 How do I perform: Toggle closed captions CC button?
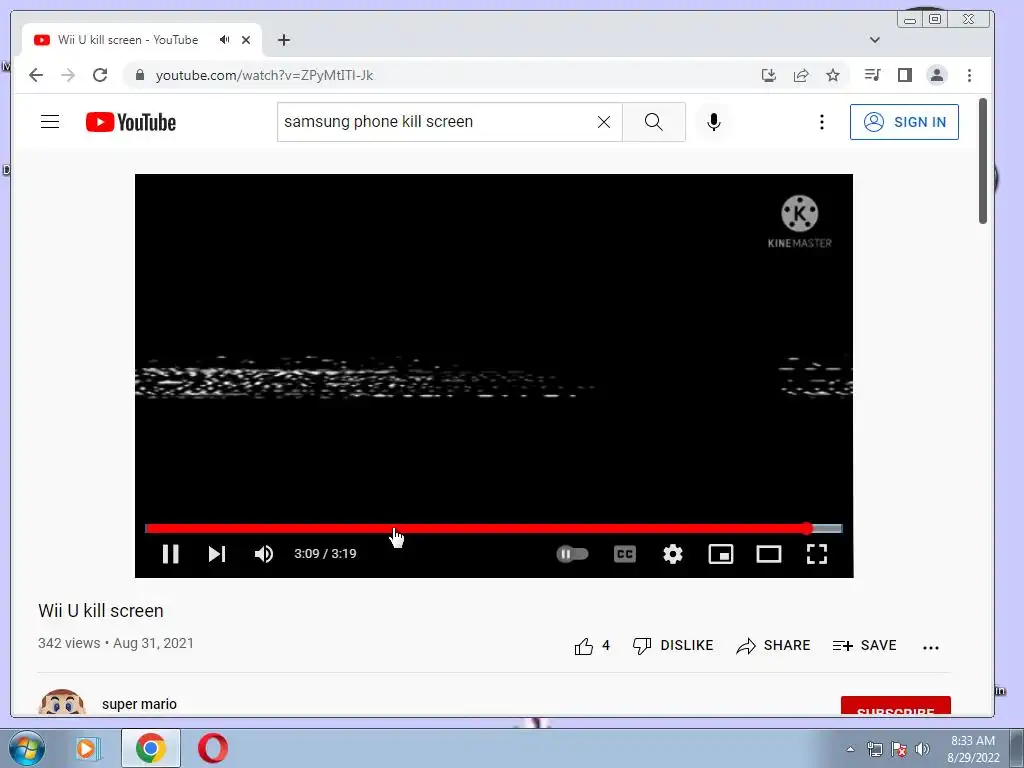625,554
